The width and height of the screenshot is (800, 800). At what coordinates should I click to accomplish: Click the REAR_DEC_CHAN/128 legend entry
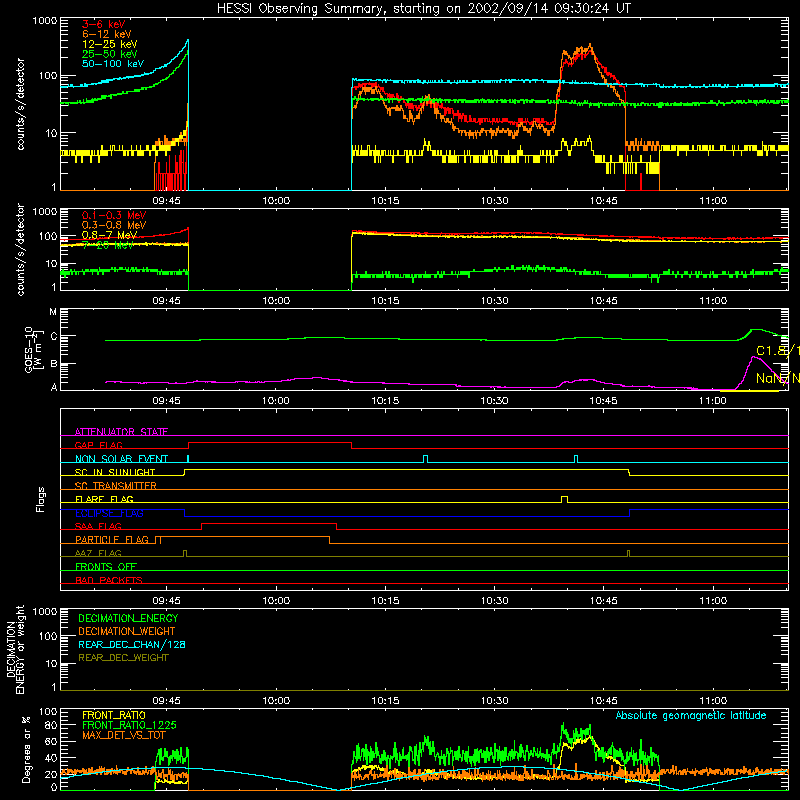(x=132, y=644)
